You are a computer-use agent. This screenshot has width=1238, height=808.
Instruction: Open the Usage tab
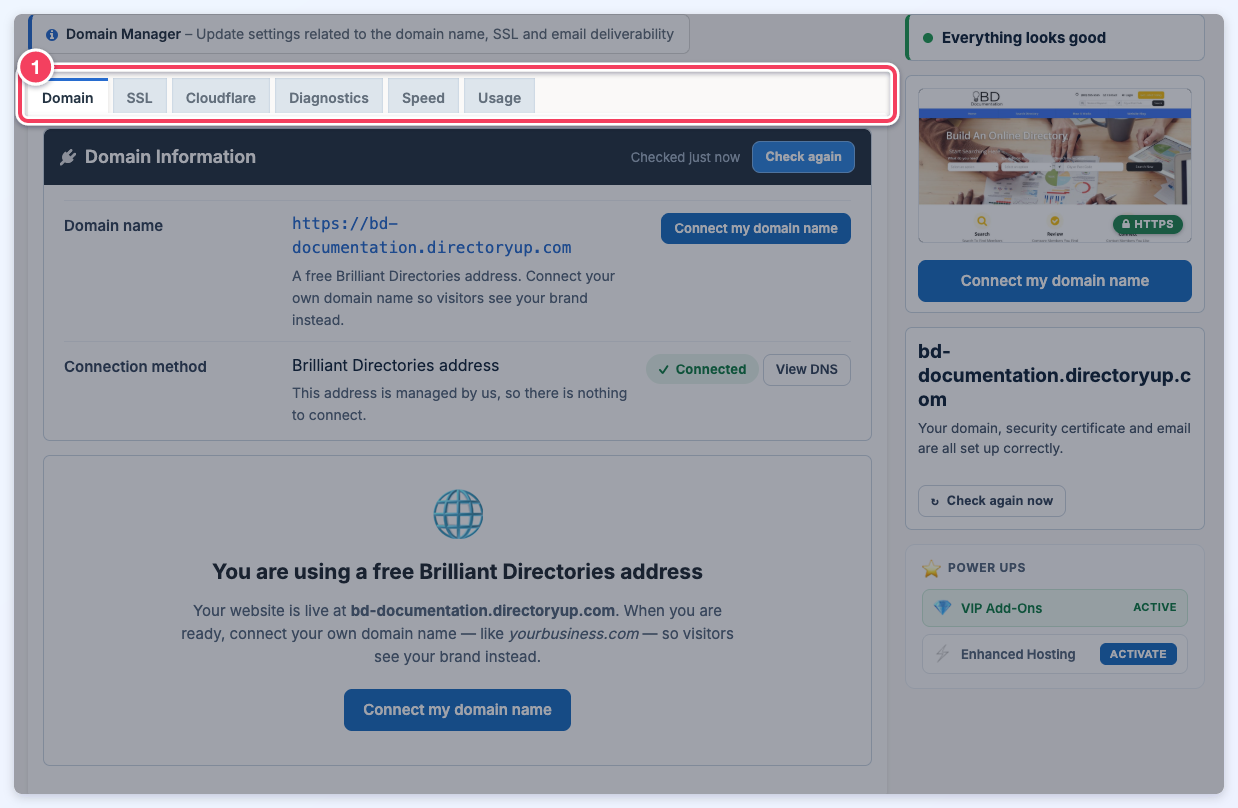coord(499,97)
